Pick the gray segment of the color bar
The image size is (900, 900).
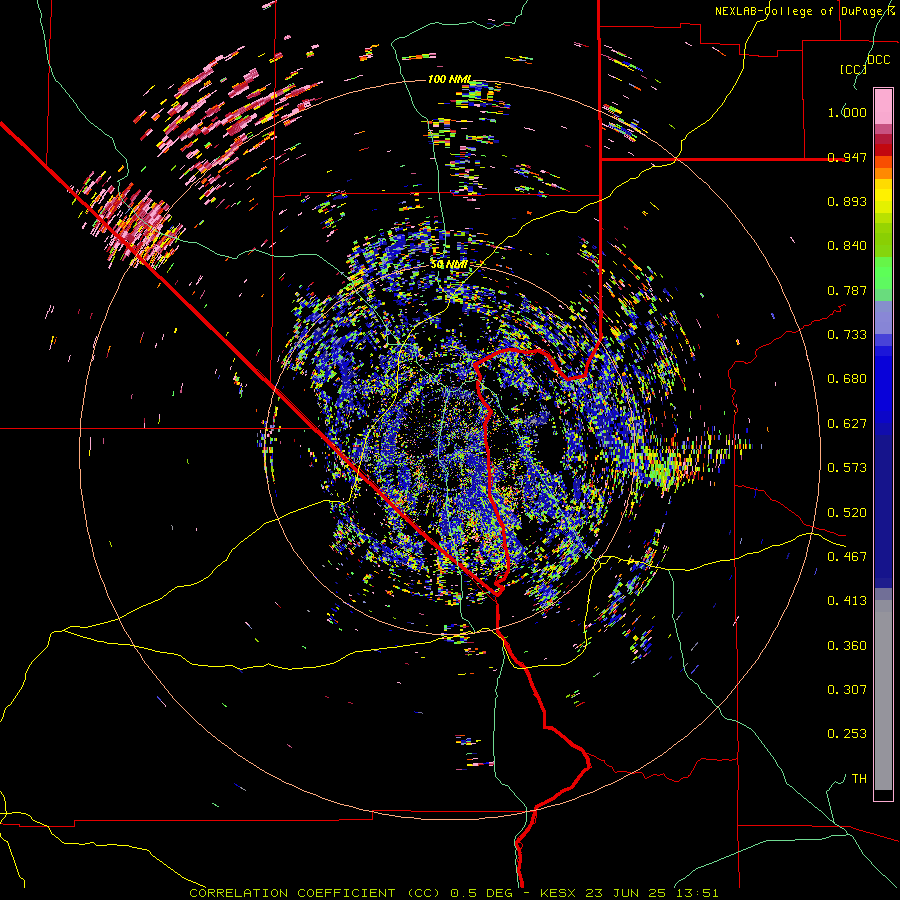pyautogui.click(x=883, y=695)
